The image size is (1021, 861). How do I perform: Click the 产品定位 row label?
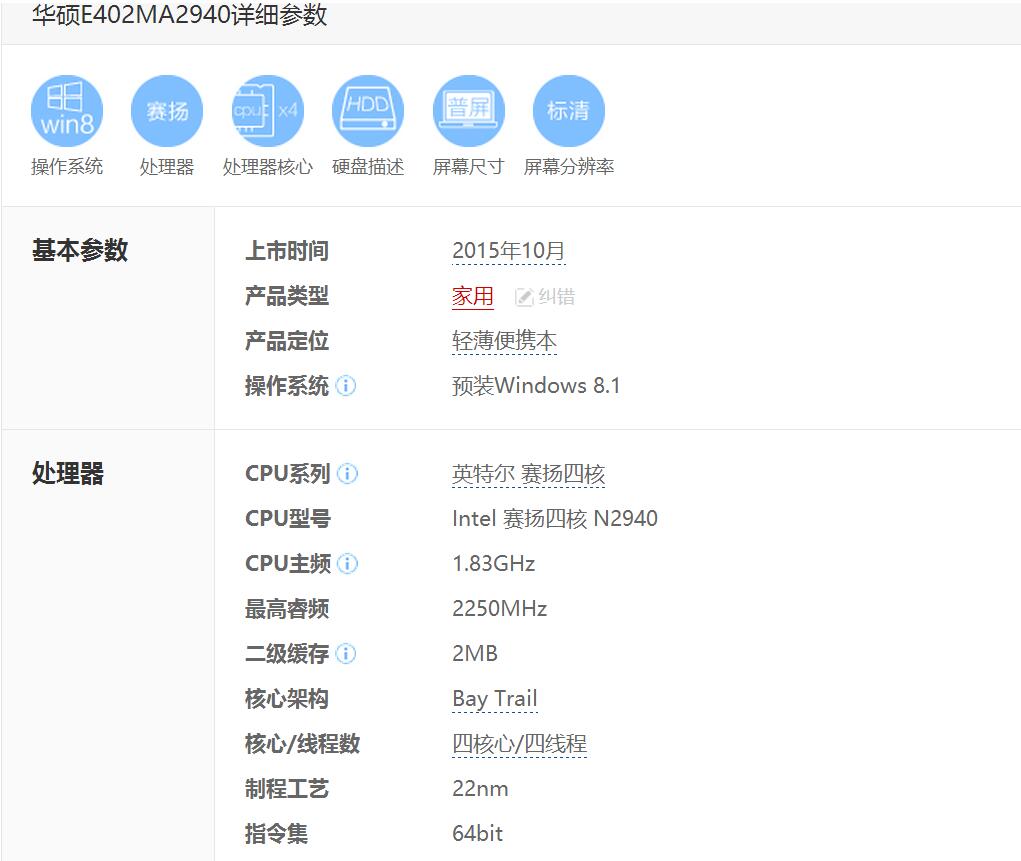coord(287,341)
